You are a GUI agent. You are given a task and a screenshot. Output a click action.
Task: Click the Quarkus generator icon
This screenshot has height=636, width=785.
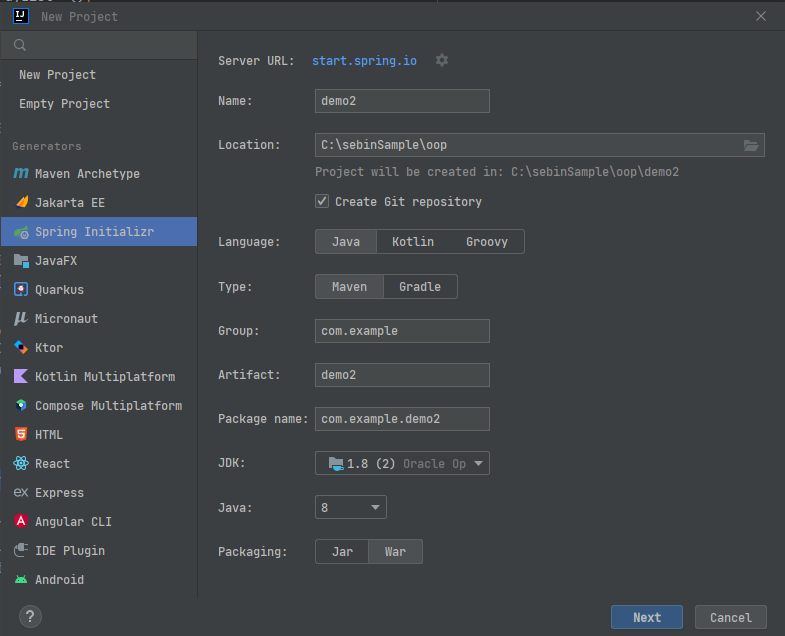[x=21, y=289]
